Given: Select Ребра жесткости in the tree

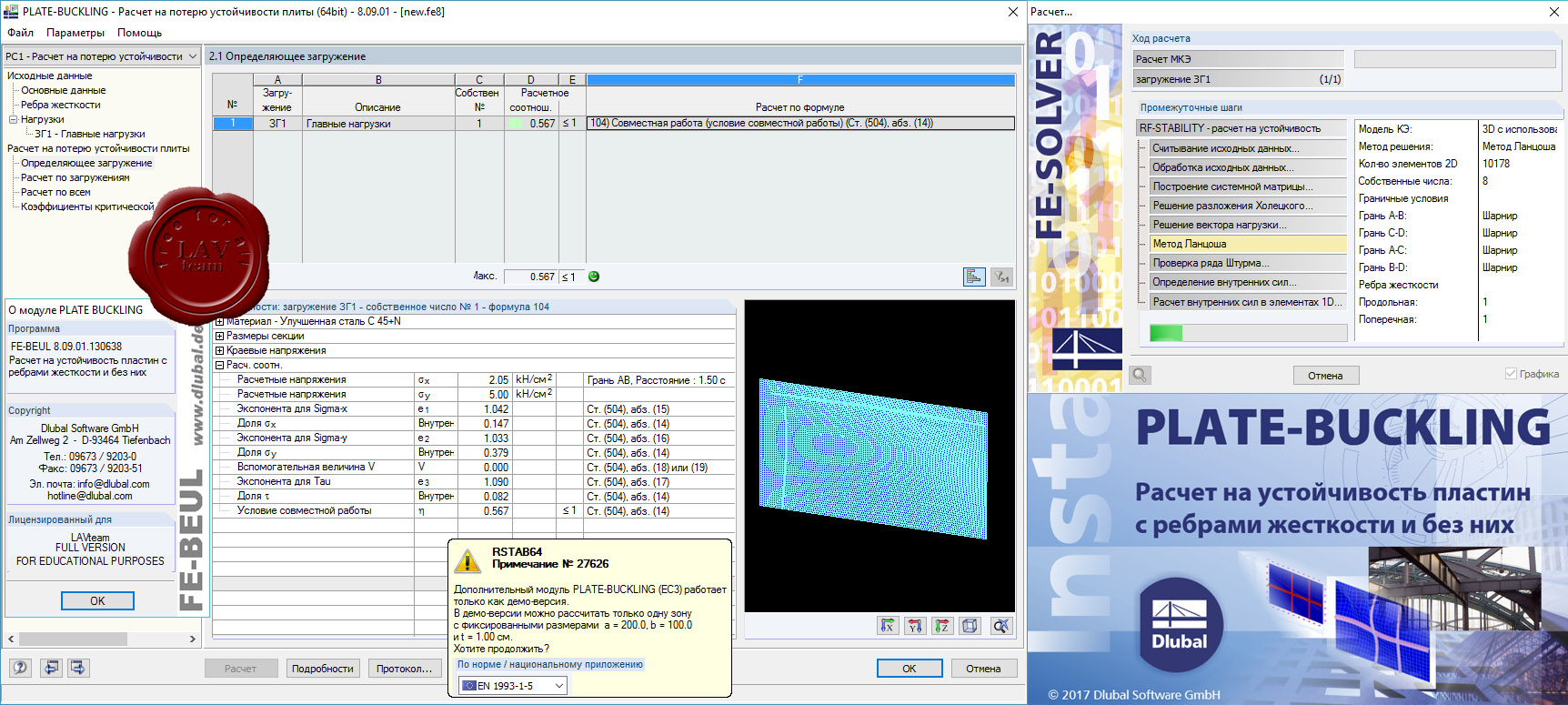Looking at the screenshot, I should pos(61,105).
